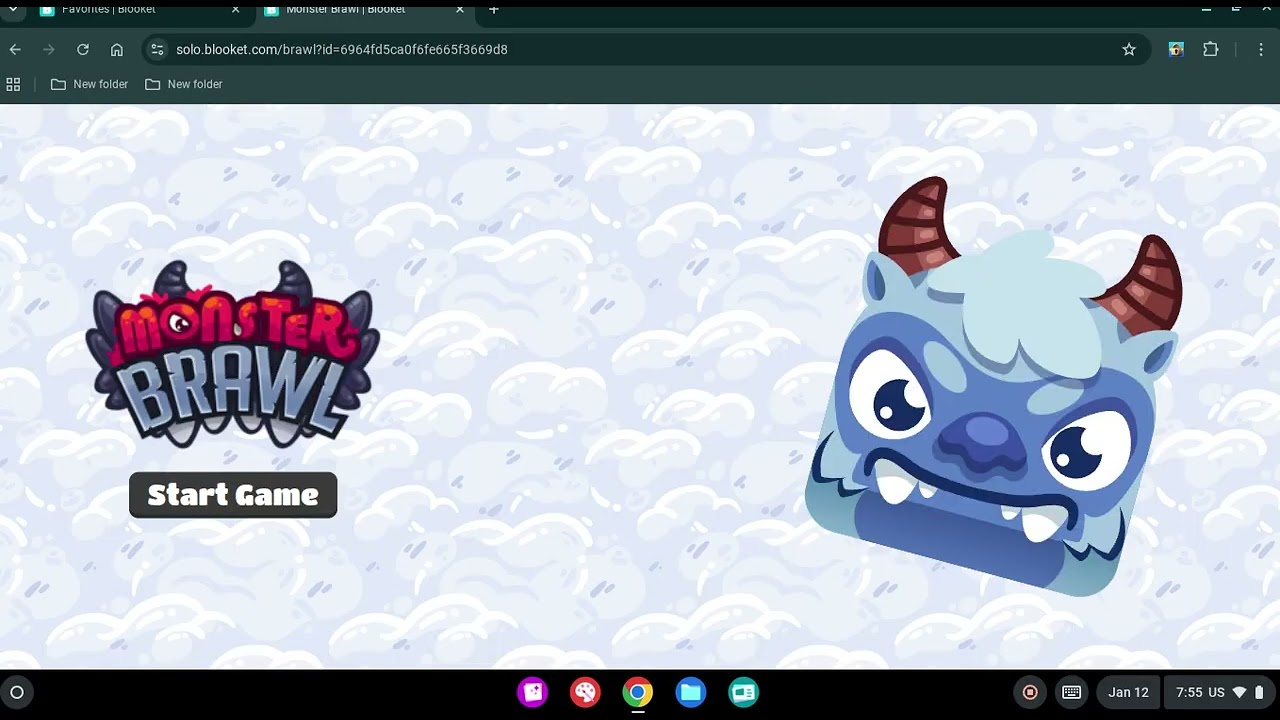The height and width of the screenshot is (720, 1280).
Task: Start the Monster Brawl game
Action: [x=233, y=495]
